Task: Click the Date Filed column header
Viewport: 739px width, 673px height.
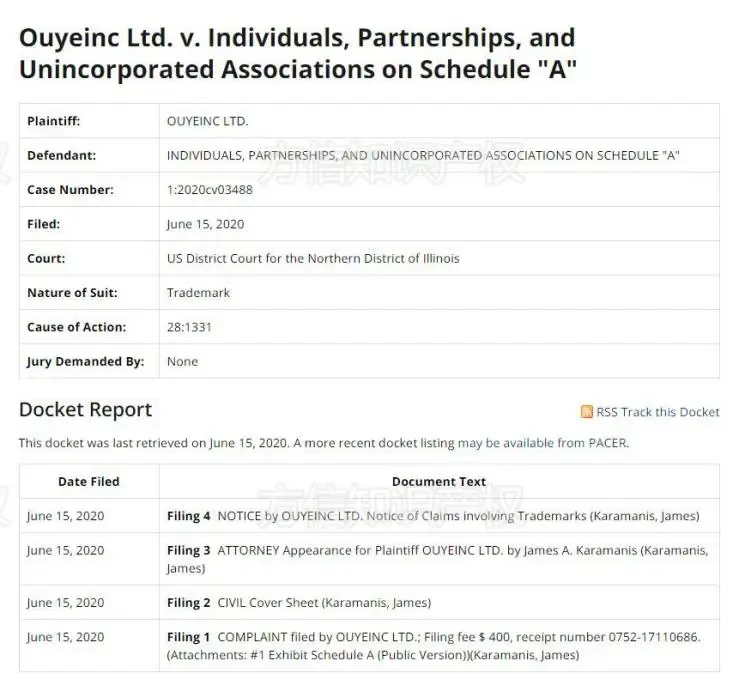Action: coord(89,482)
